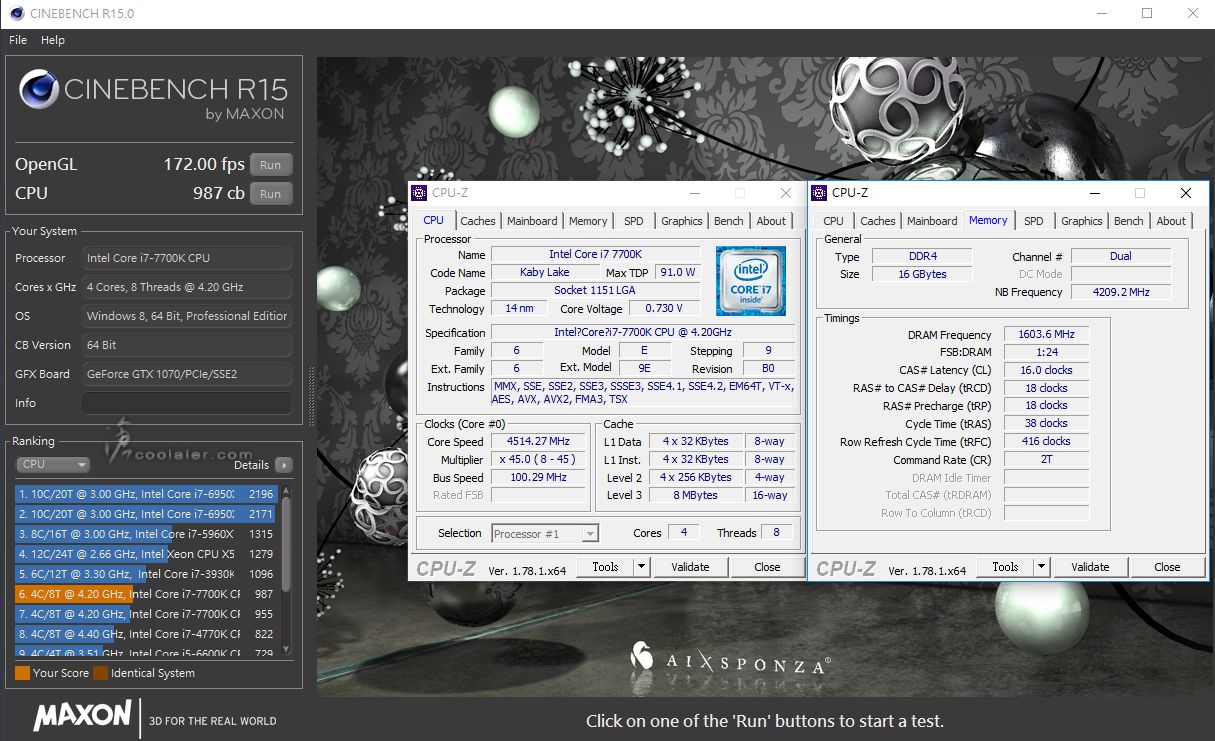Open the Tools dropdown arrow in CPU-Z CPU window

pyautogui.click(x=641, y=567)
